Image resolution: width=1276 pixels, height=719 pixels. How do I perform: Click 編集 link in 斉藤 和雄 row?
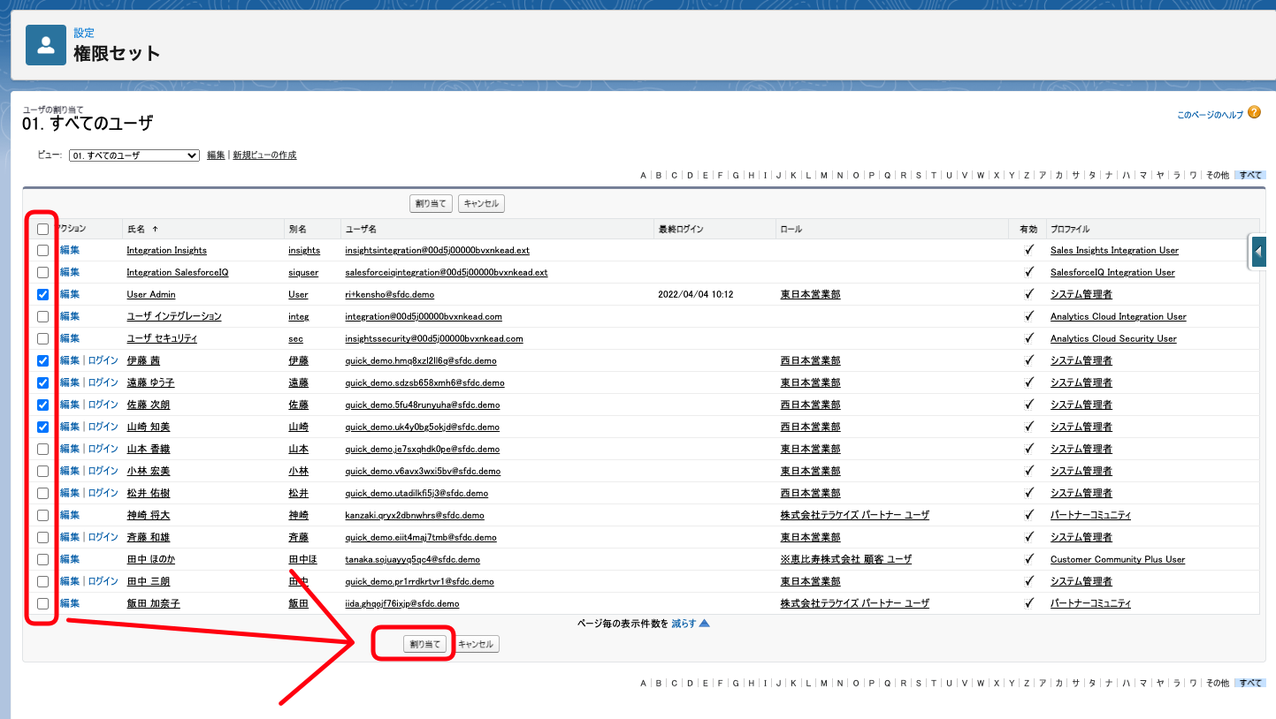70,537
